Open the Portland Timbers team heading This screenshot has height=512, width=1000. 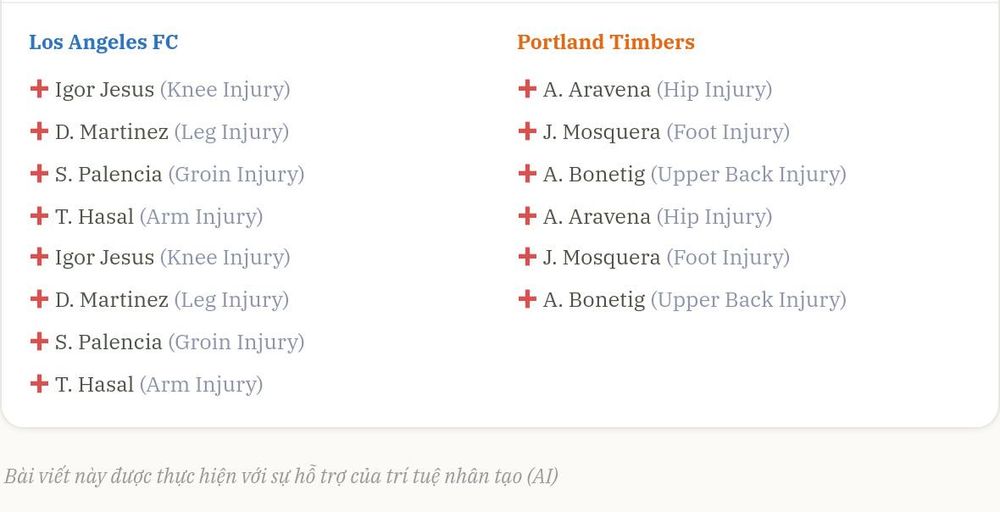click(x=606, y=42)
